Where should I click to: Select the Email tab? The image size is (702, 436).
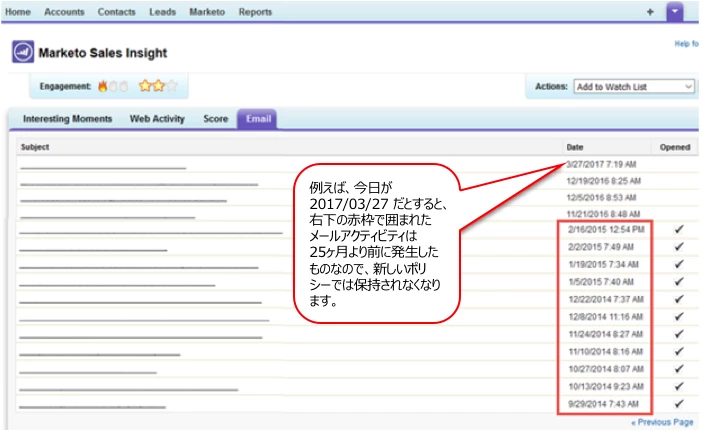pos(257,119)
